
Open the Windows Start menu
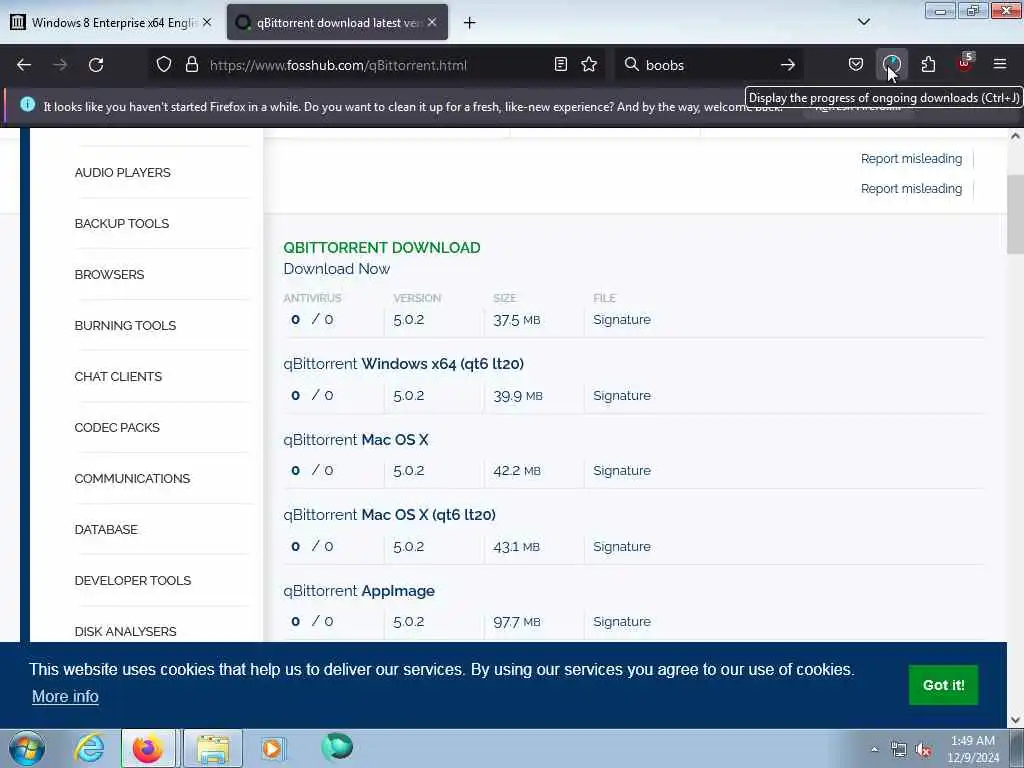pyautogui.click(x=27, y=748)
